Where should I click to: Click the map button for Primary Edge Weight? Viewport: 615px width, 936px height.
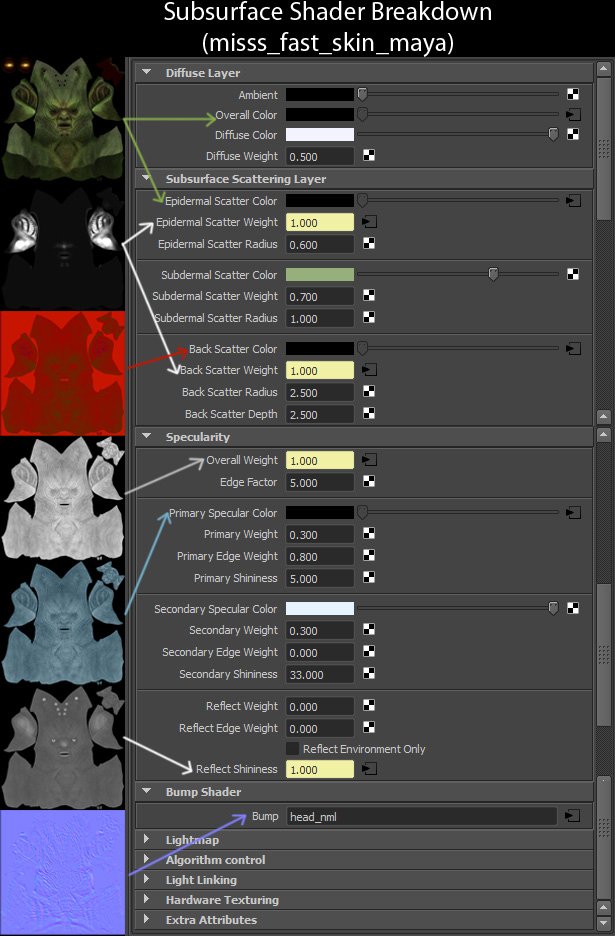tap(369, 556)
